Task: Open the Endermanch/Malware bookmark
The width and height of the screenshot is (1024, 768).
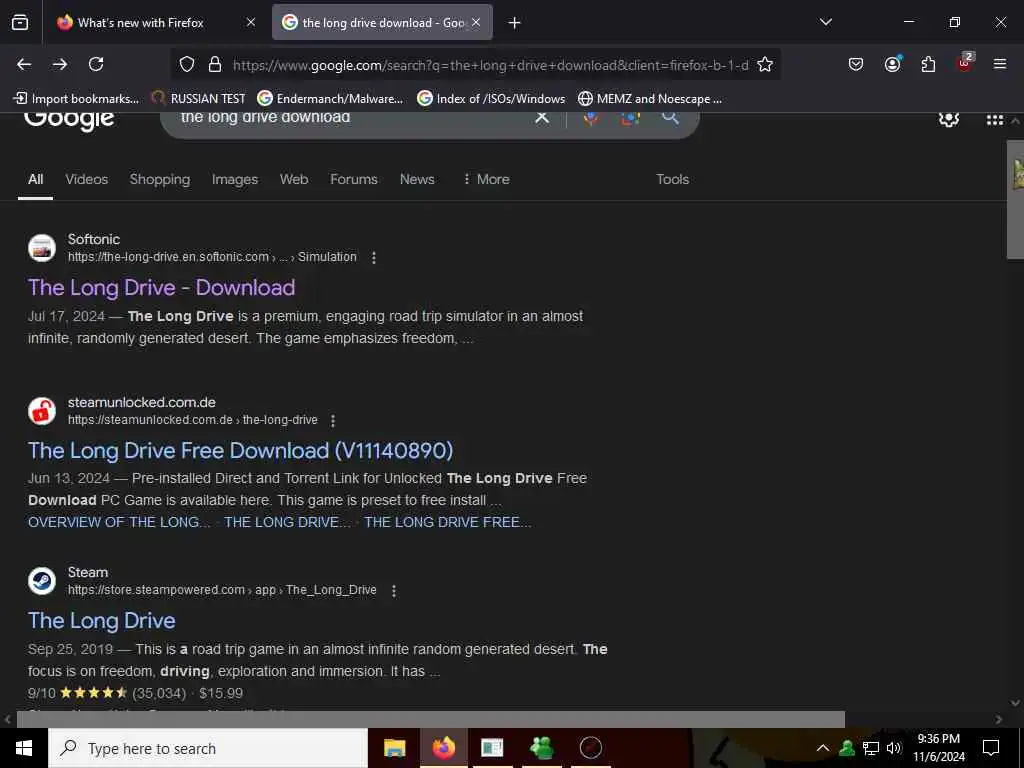Action: point(330,99)
